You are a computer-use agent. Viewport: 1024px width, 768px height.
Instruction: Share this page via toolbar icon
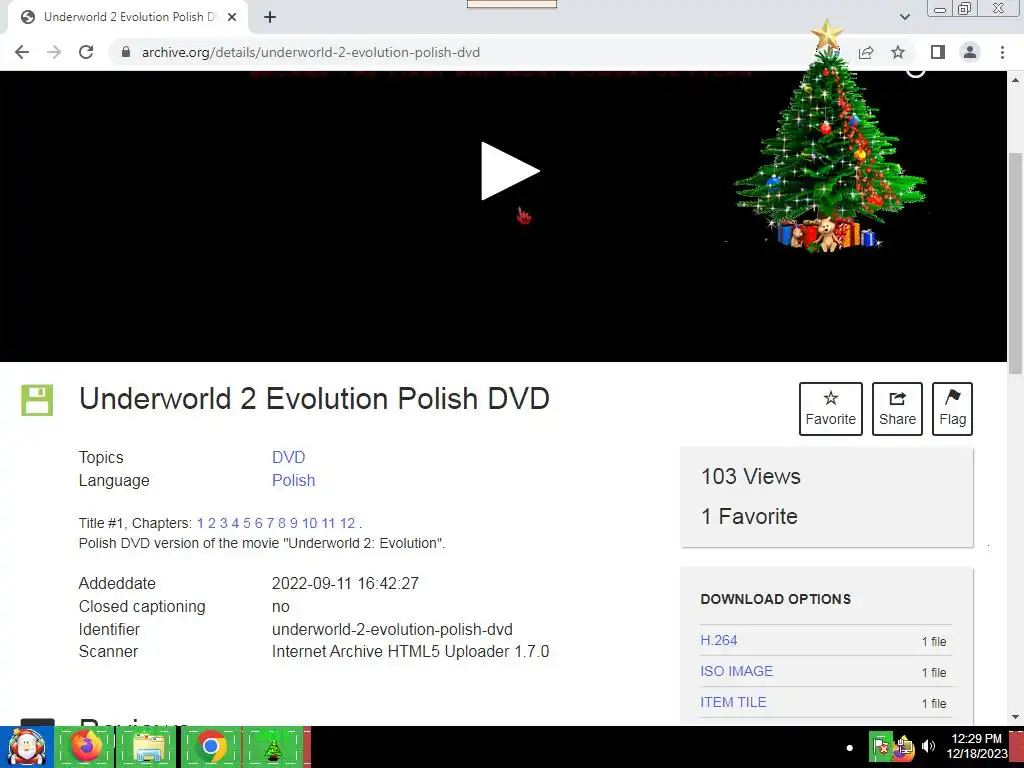(866, 52)
